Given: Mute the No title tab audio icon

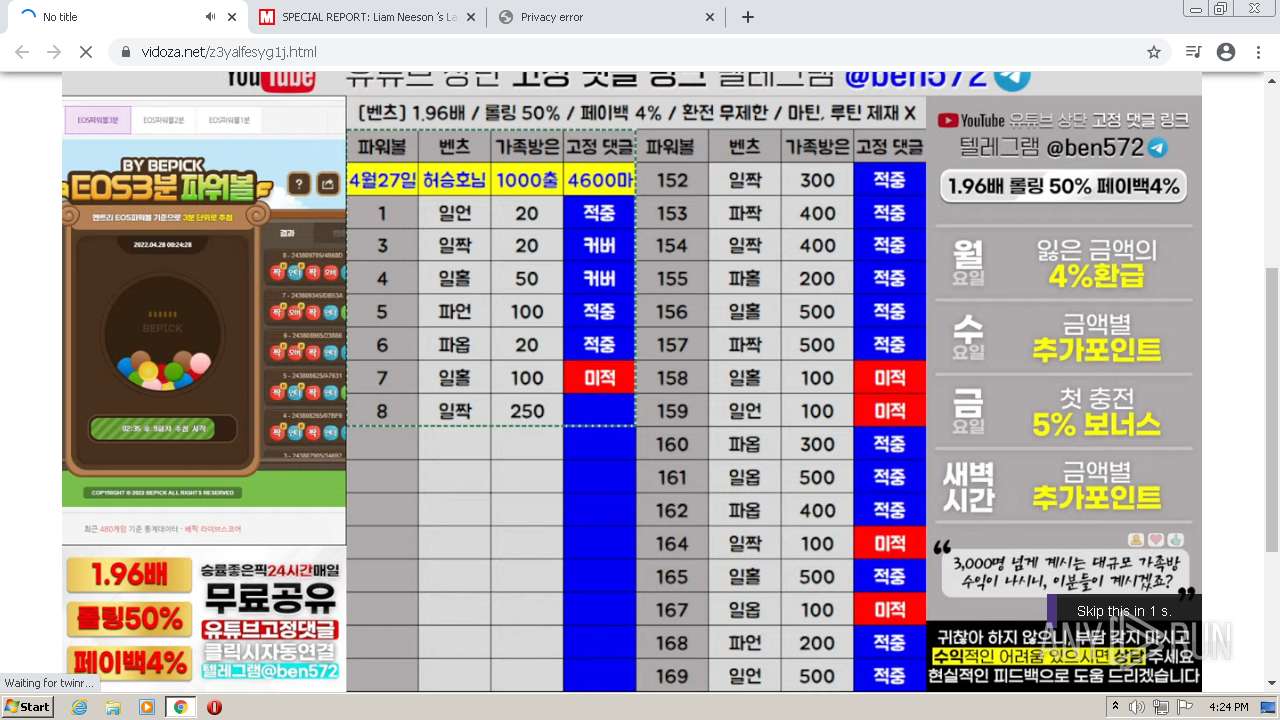Looking at the screenshot, I should [211, 17].
